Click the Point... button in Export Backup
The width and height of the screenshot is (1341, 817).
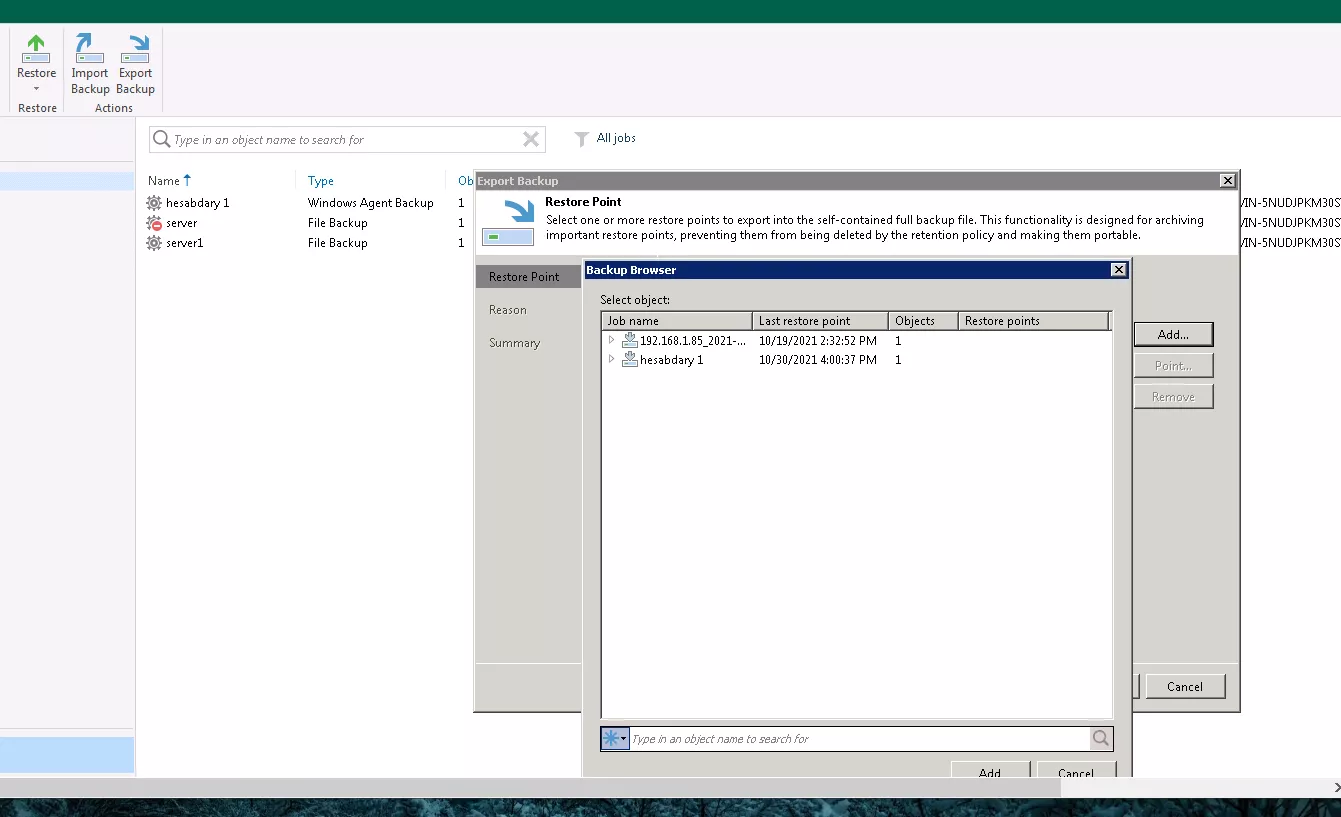point(1173,365)
